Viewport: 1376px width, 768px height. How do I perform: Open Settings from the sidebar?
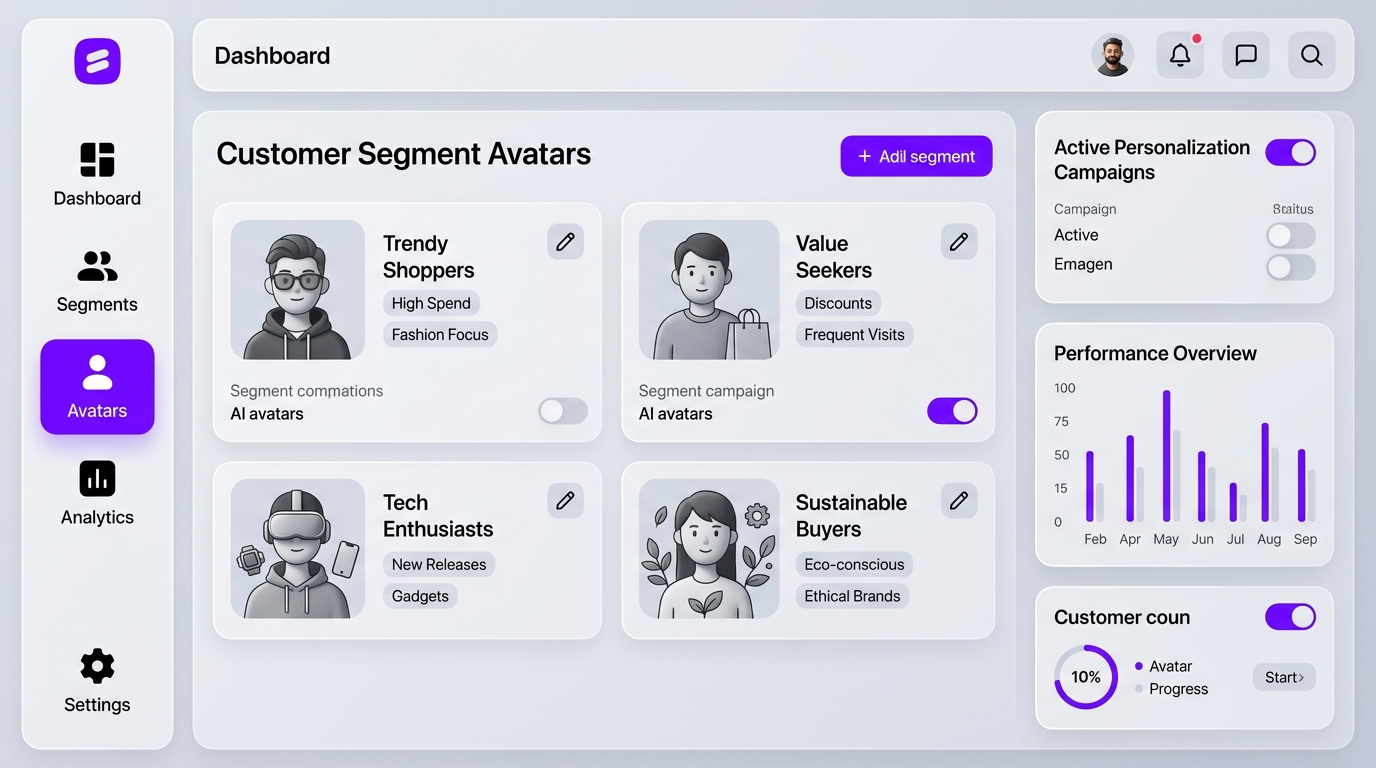(97, 681)
